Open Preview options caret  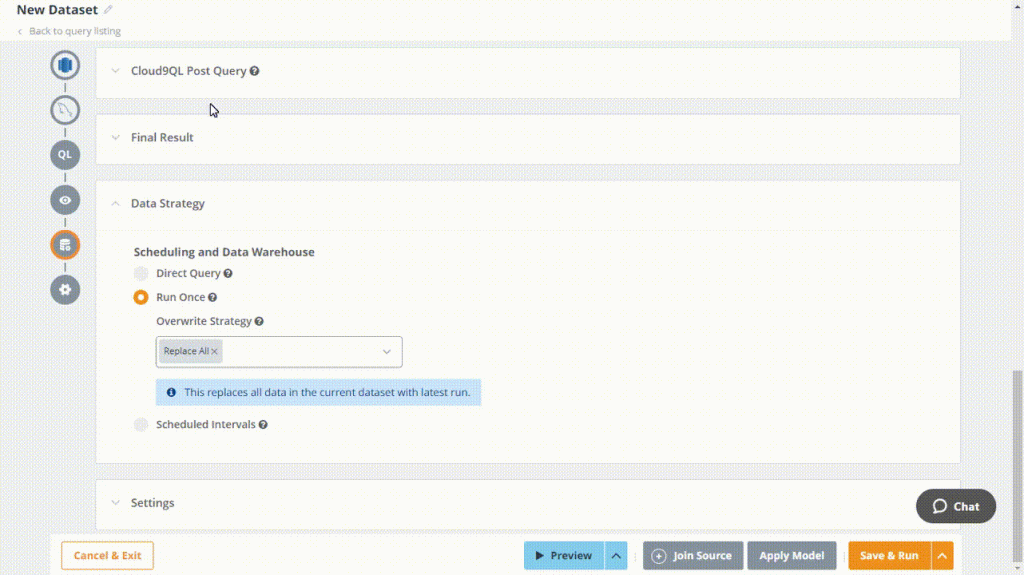(x=616, y=556)
